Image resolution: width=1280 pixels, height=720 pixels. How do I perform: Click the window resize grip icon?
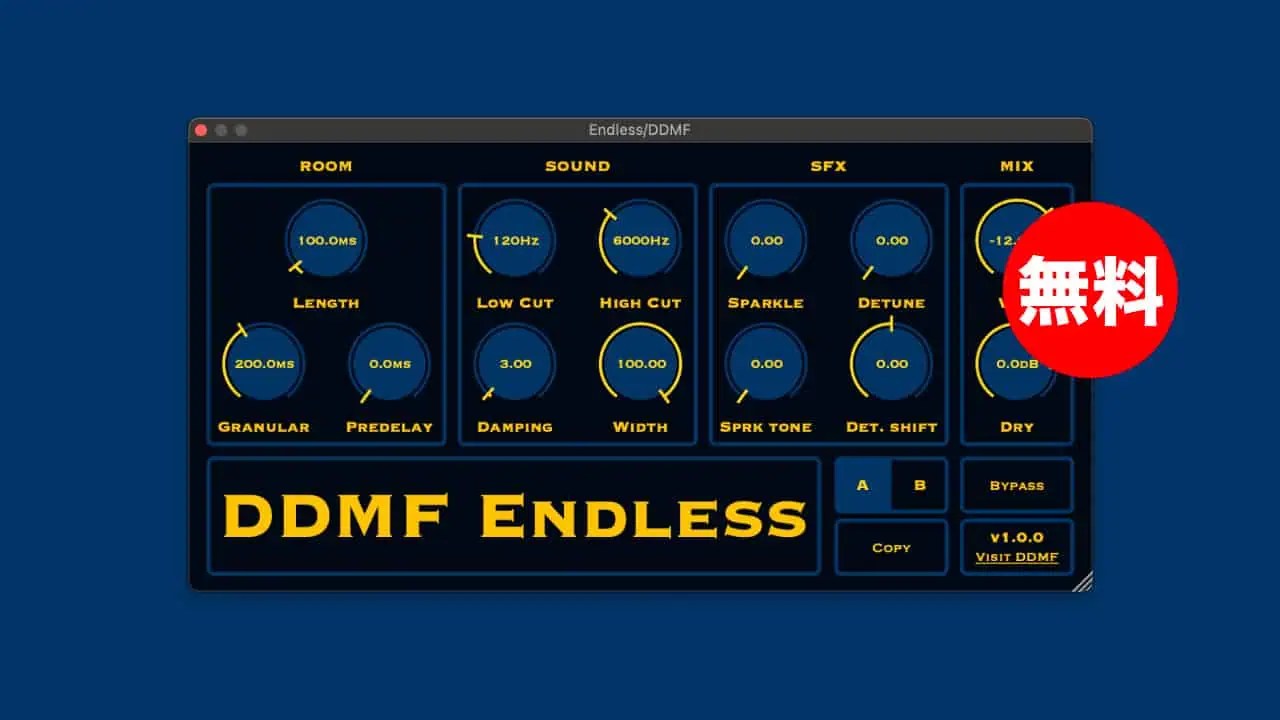pyautogui.click(x=1082, y=581)
